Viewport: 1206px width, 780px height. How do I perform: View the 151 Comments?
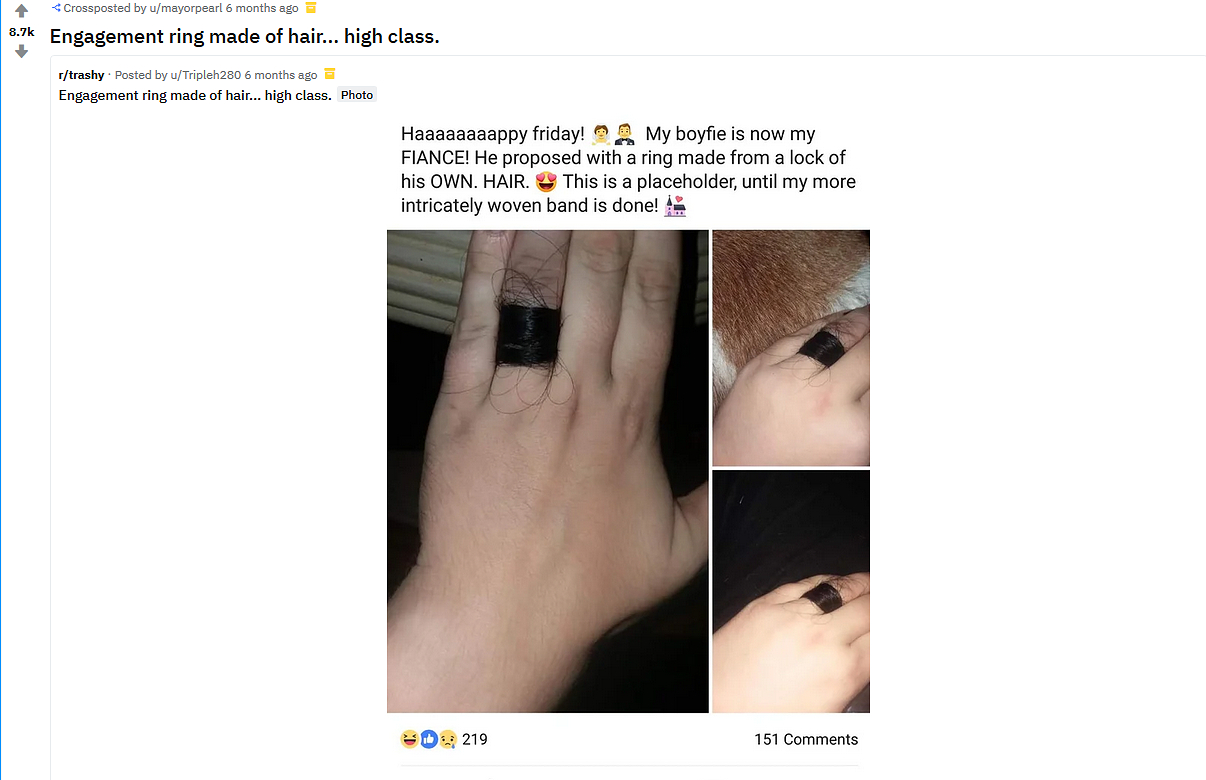point(806,739)
